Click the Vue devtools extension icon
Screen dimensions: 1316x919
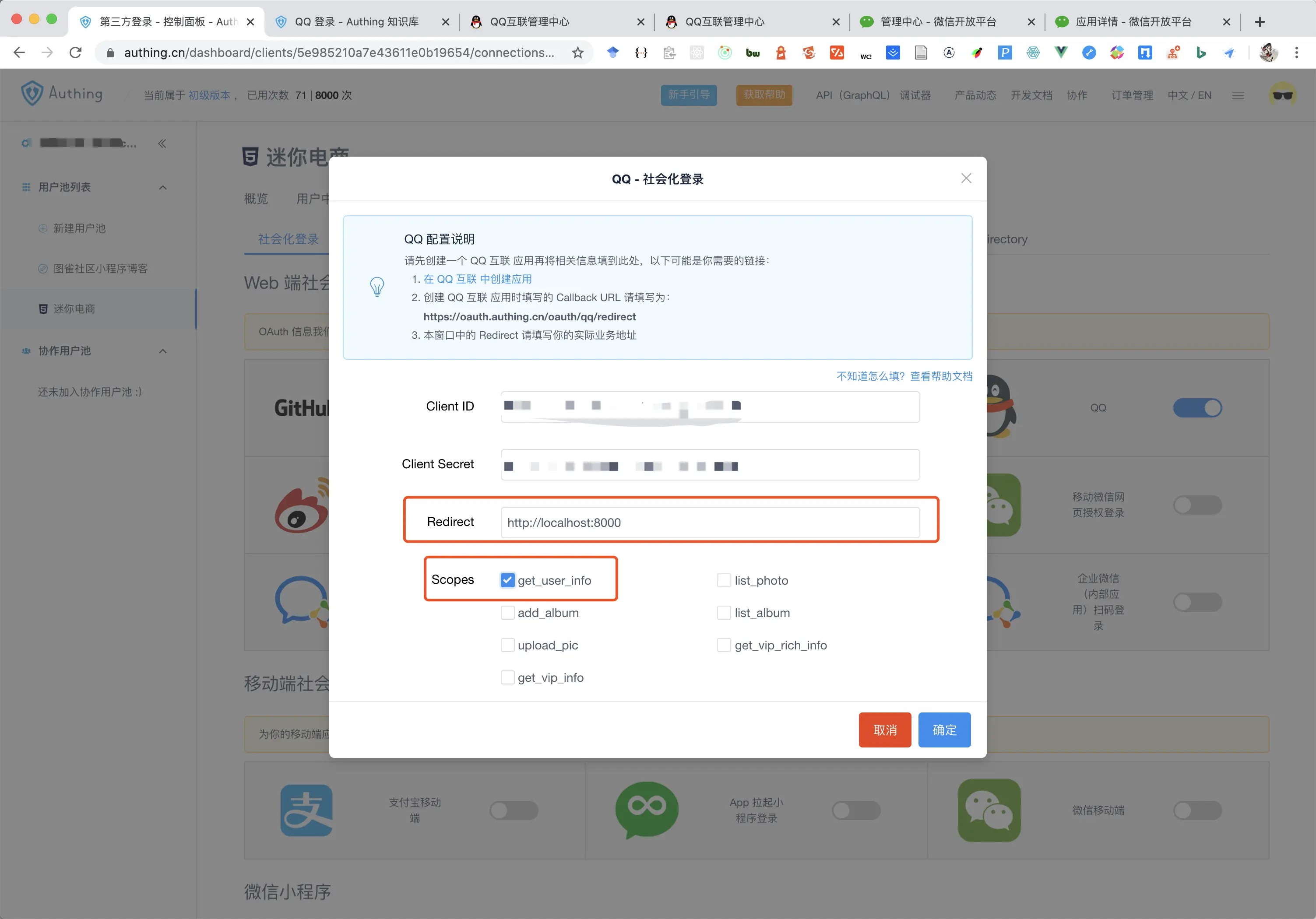click(x=1061, y=53)
